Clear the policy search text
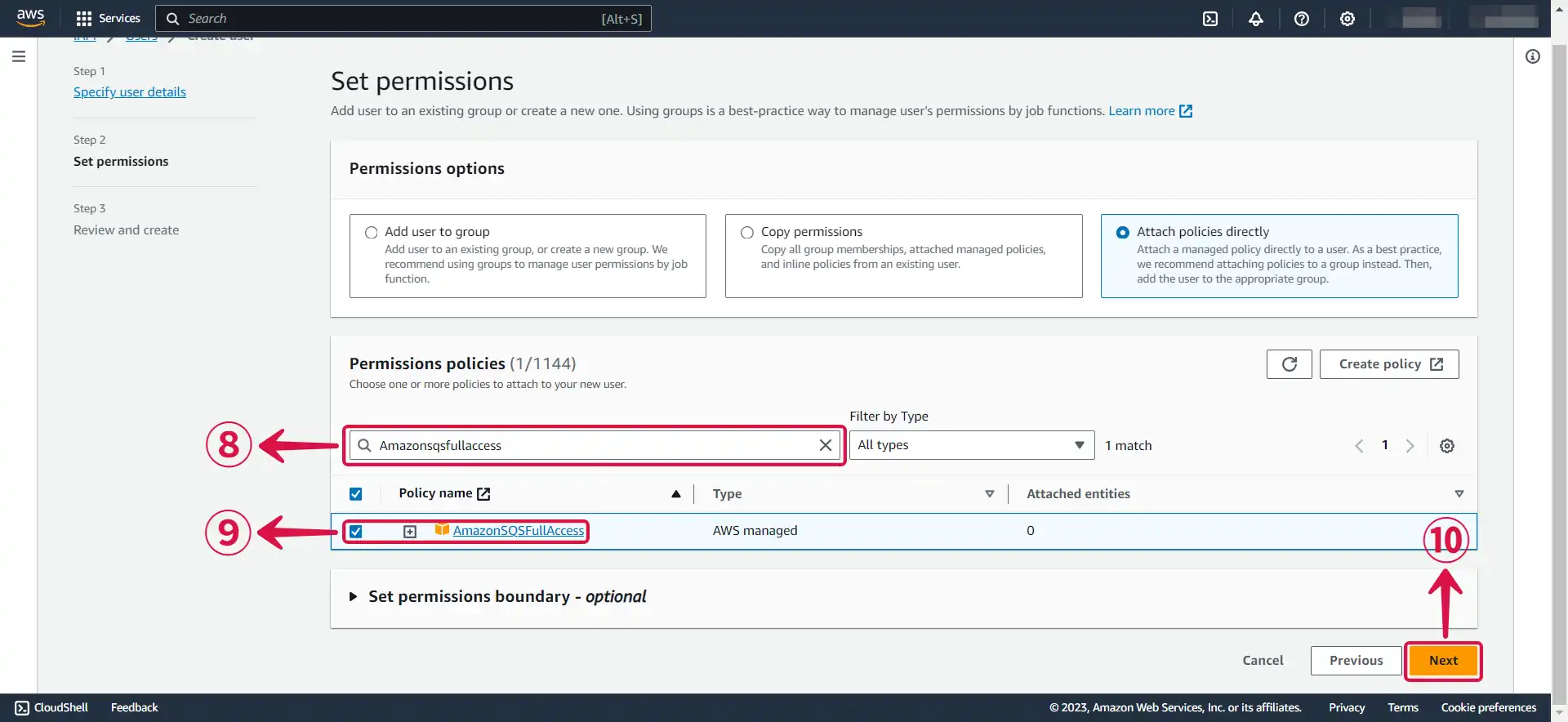This screenshot has width=1568, height=722. (x=826, y=445)
